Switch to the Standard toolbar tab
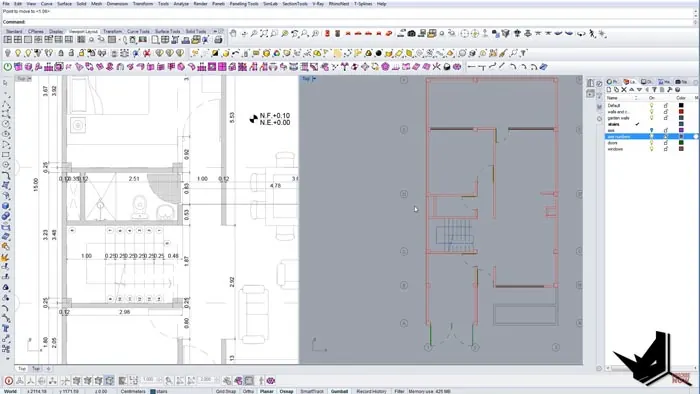 [14, 31]
